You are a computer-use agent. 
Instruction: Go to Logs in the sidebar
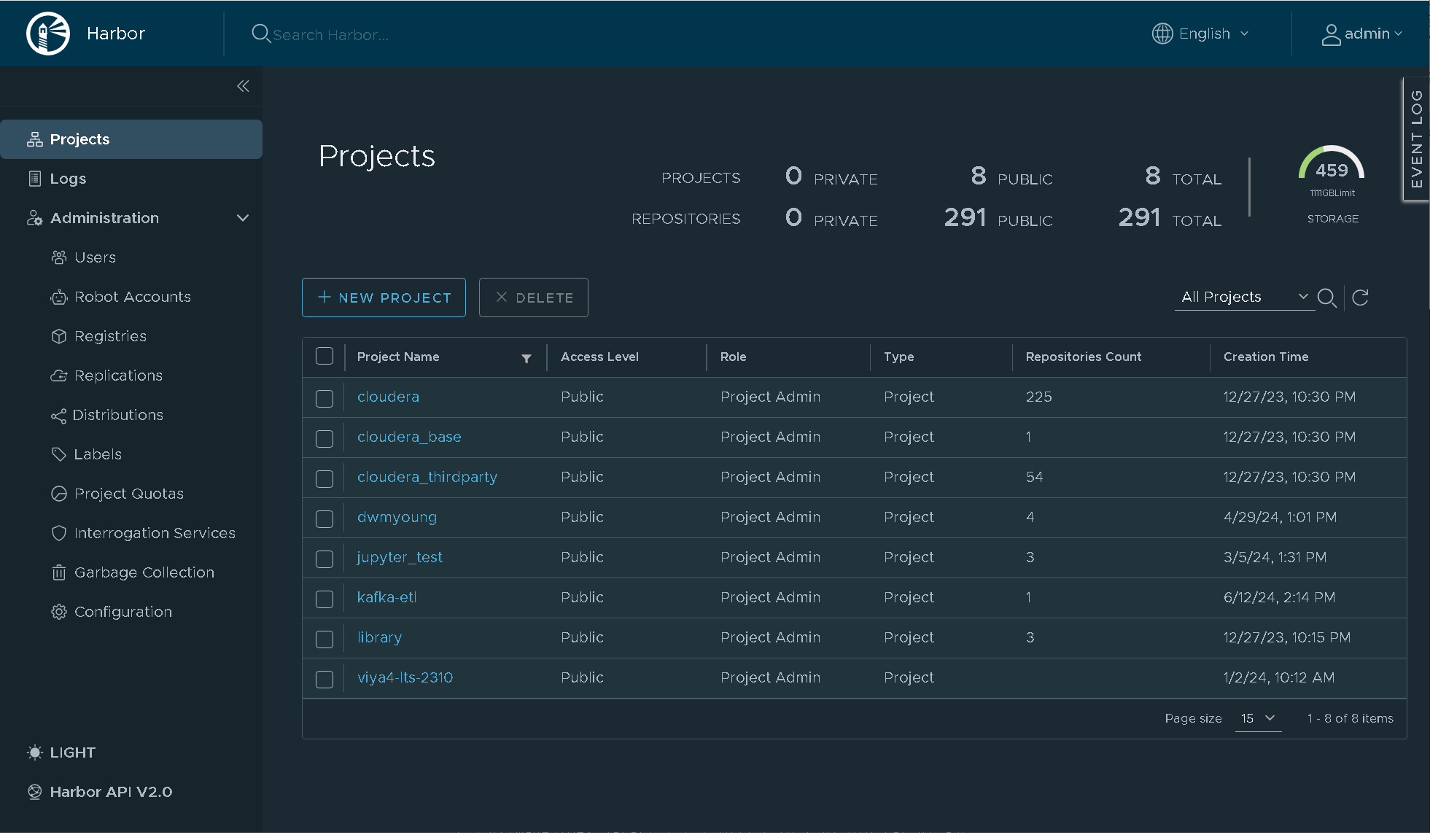click(68, 179)
